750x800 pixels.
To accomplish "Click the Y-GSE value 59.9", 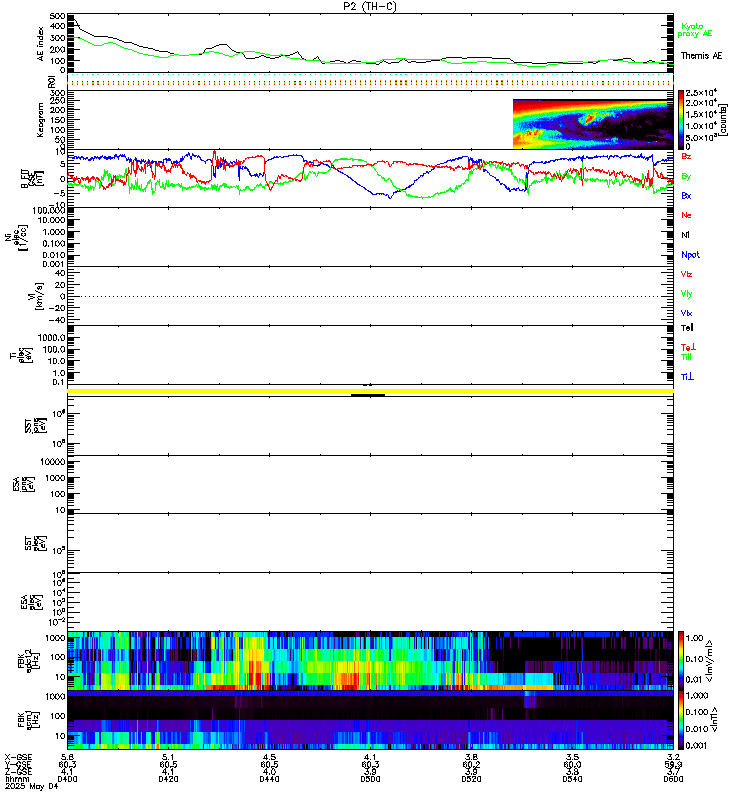I will click(x=673, y=764).
